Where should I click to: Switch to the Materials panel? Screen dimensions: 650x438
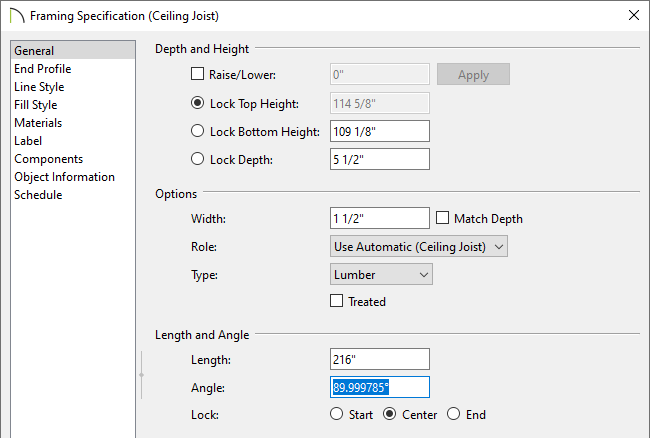(x=38, y=123)
